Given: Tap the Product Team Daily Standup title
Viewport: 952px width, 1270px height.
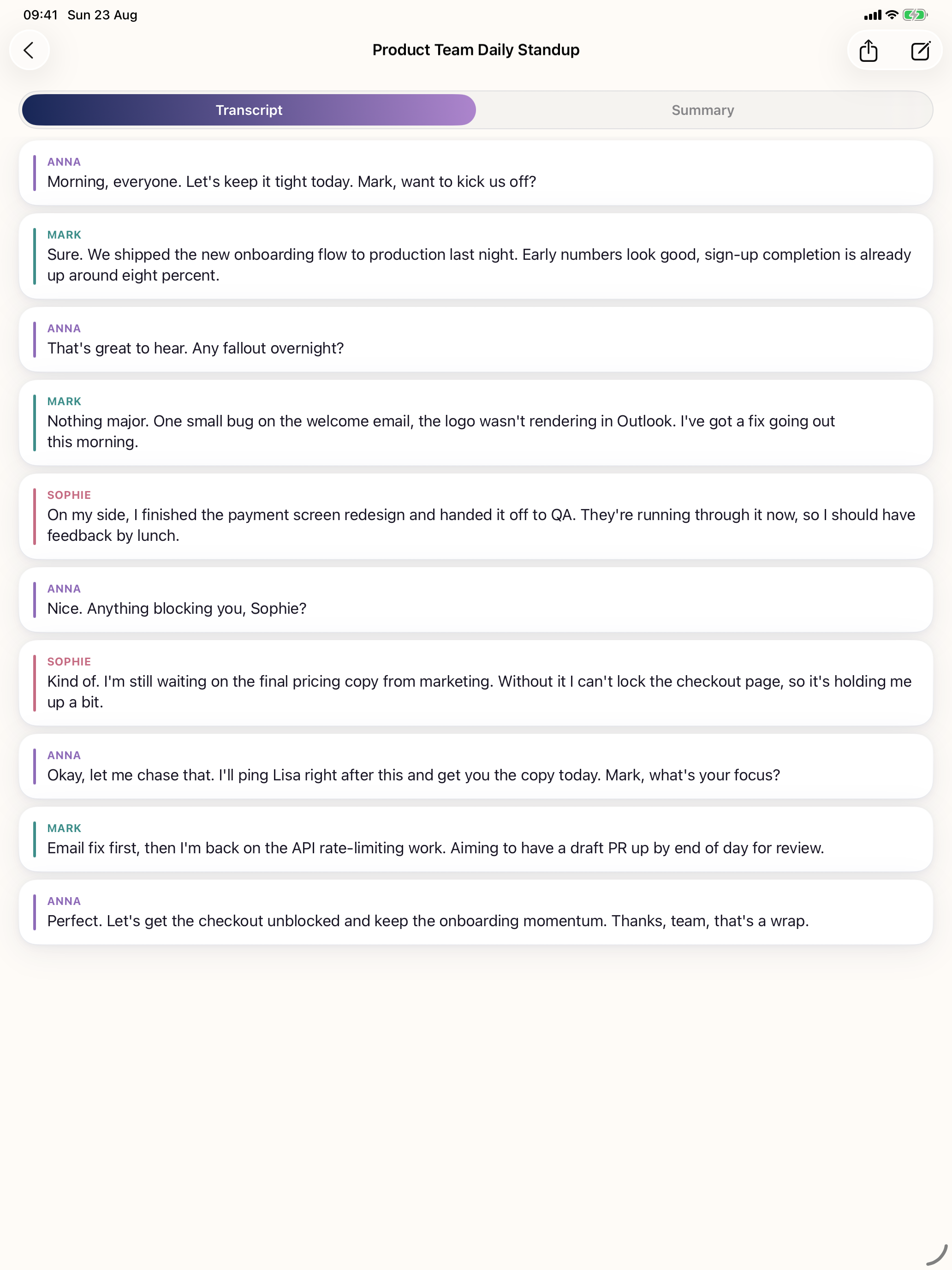Looking at the screenshot, I should pos(476,50).
